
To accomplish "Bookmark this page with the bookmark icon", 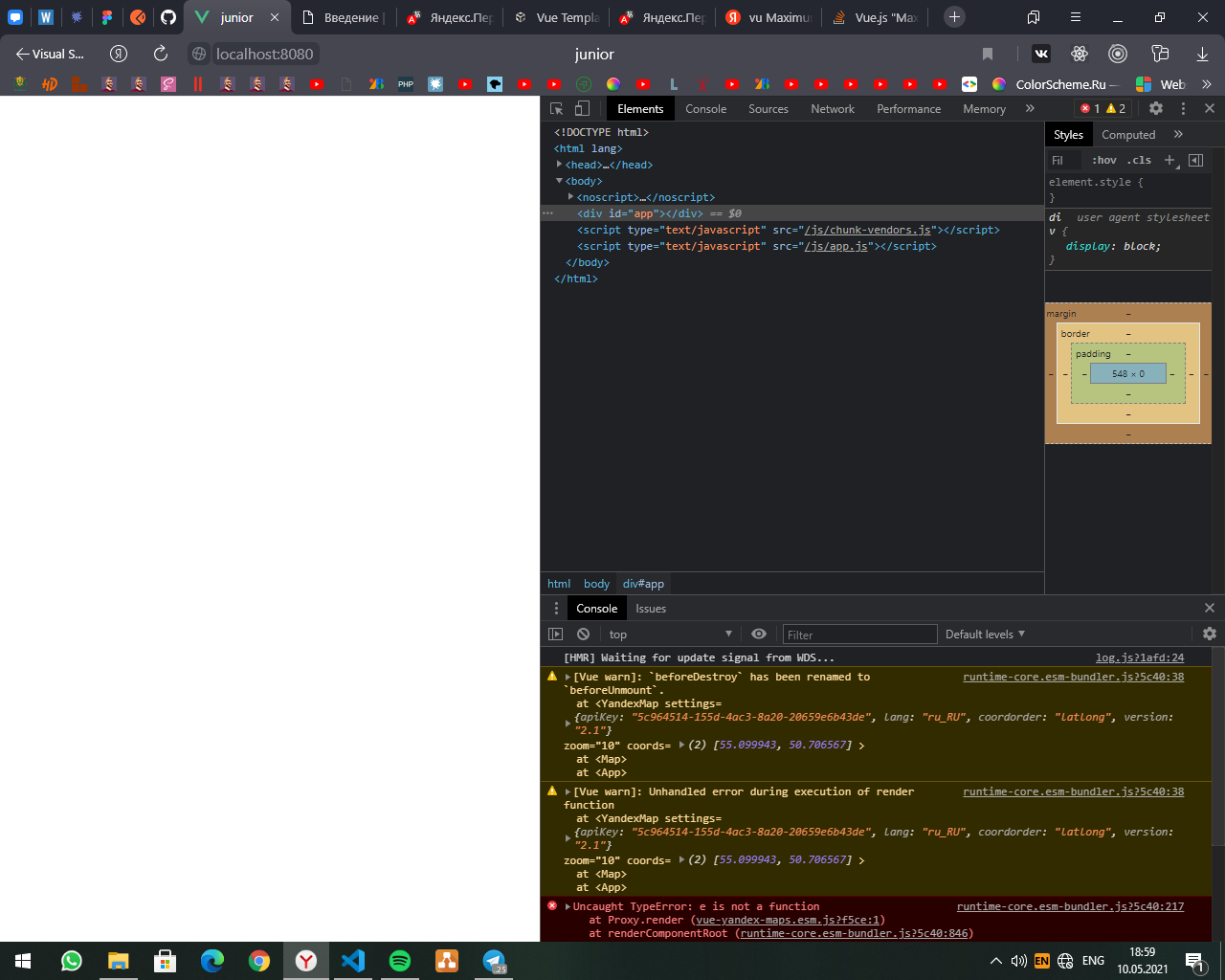I will (988, 55).
